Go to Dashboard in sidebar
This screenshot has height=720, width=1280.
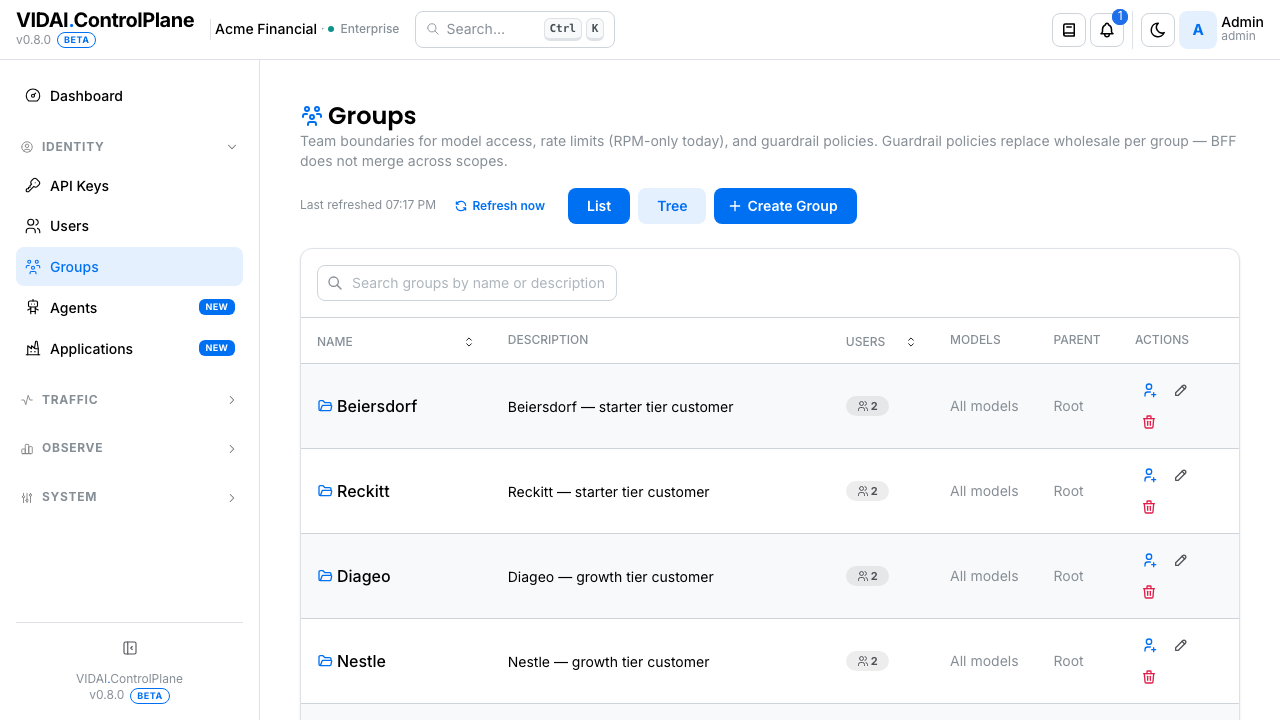tap(129, 96)
